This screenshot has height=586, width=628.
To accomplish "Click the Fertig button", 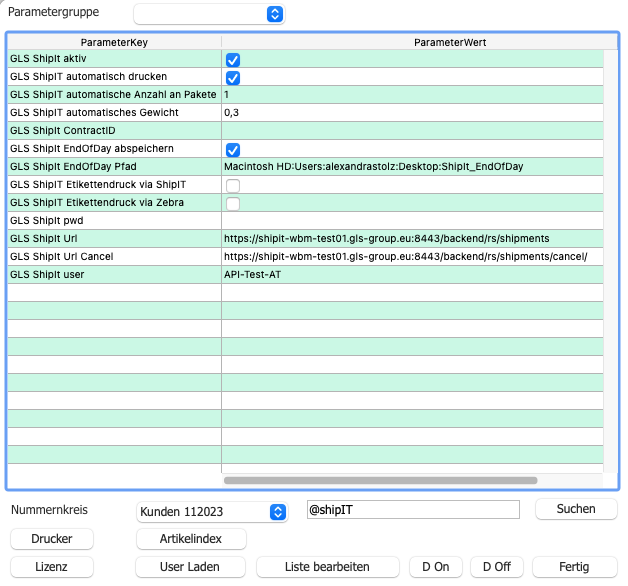I will point(574,567).
